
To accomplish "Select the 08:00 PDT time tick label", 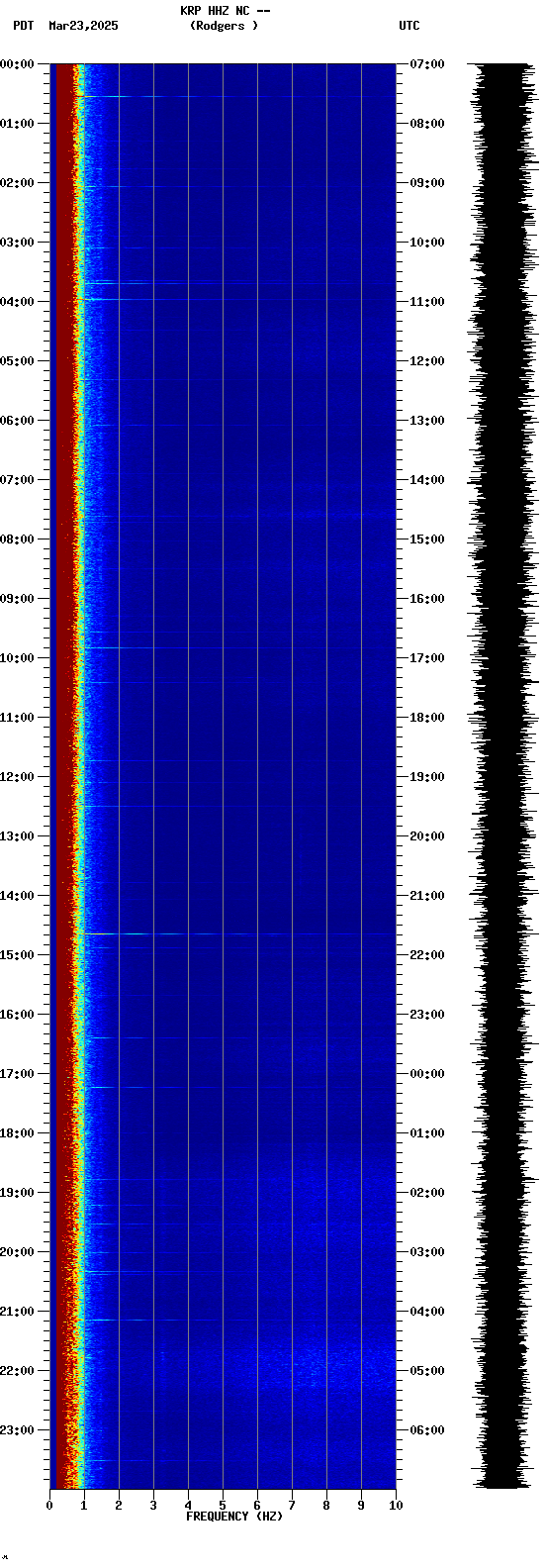I will click(18, 539).
